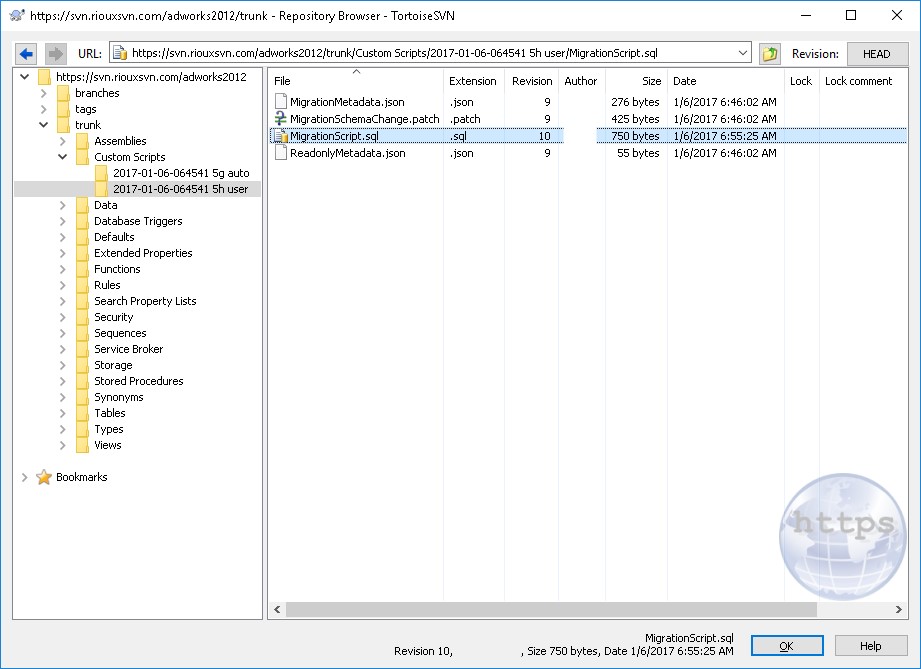Select the Defaults tree item

coord(114,237)
